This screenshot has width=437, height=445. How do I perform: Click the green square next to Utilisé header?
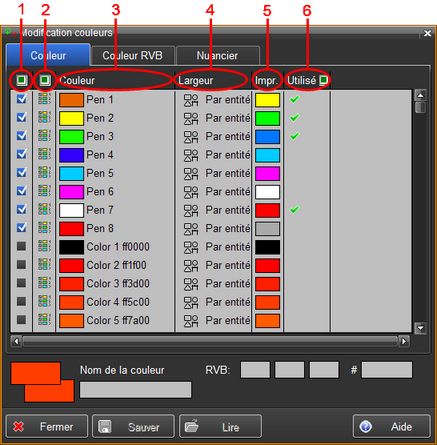click(x=323, y=80)
